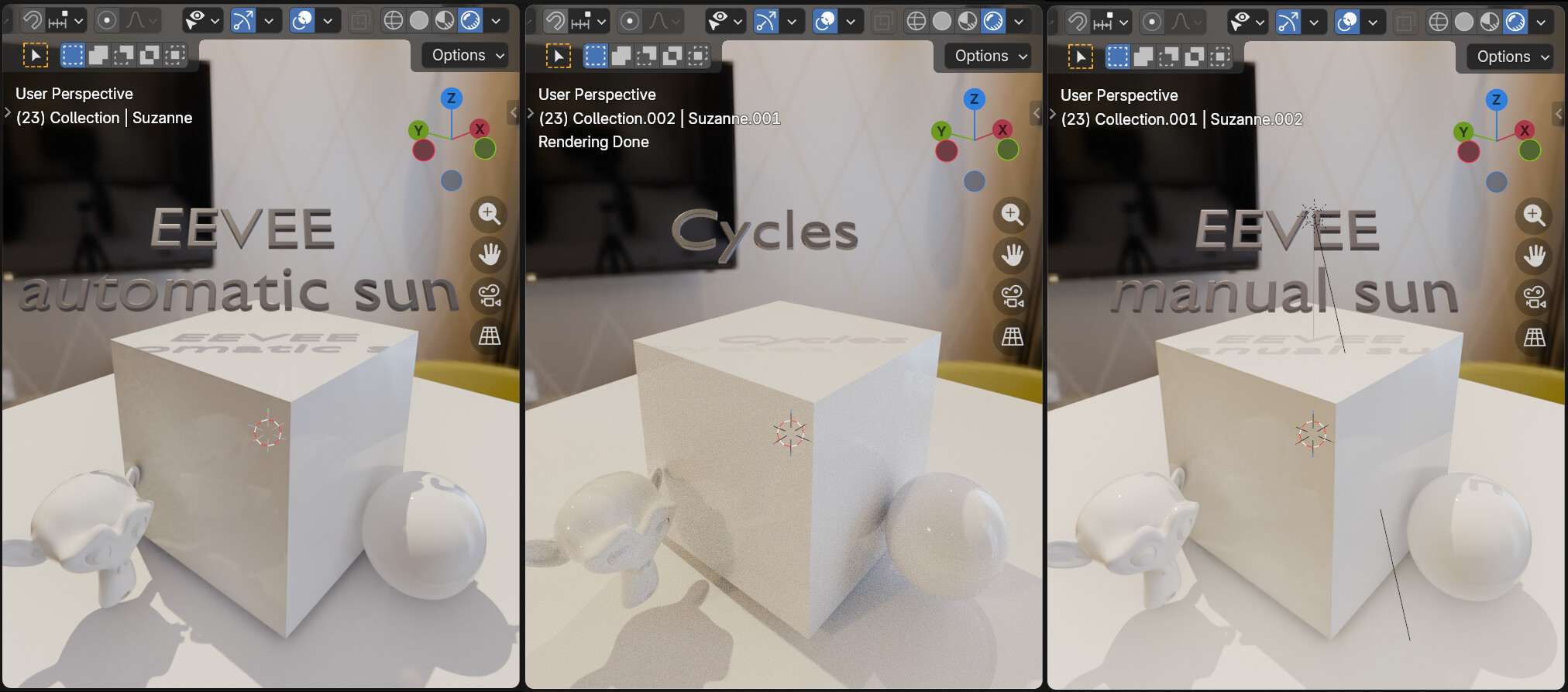Switch EEVEE automatic sun viewport to wireframe shading
Viewport: 1568px width, 692px height.
[x=394, y=20]
